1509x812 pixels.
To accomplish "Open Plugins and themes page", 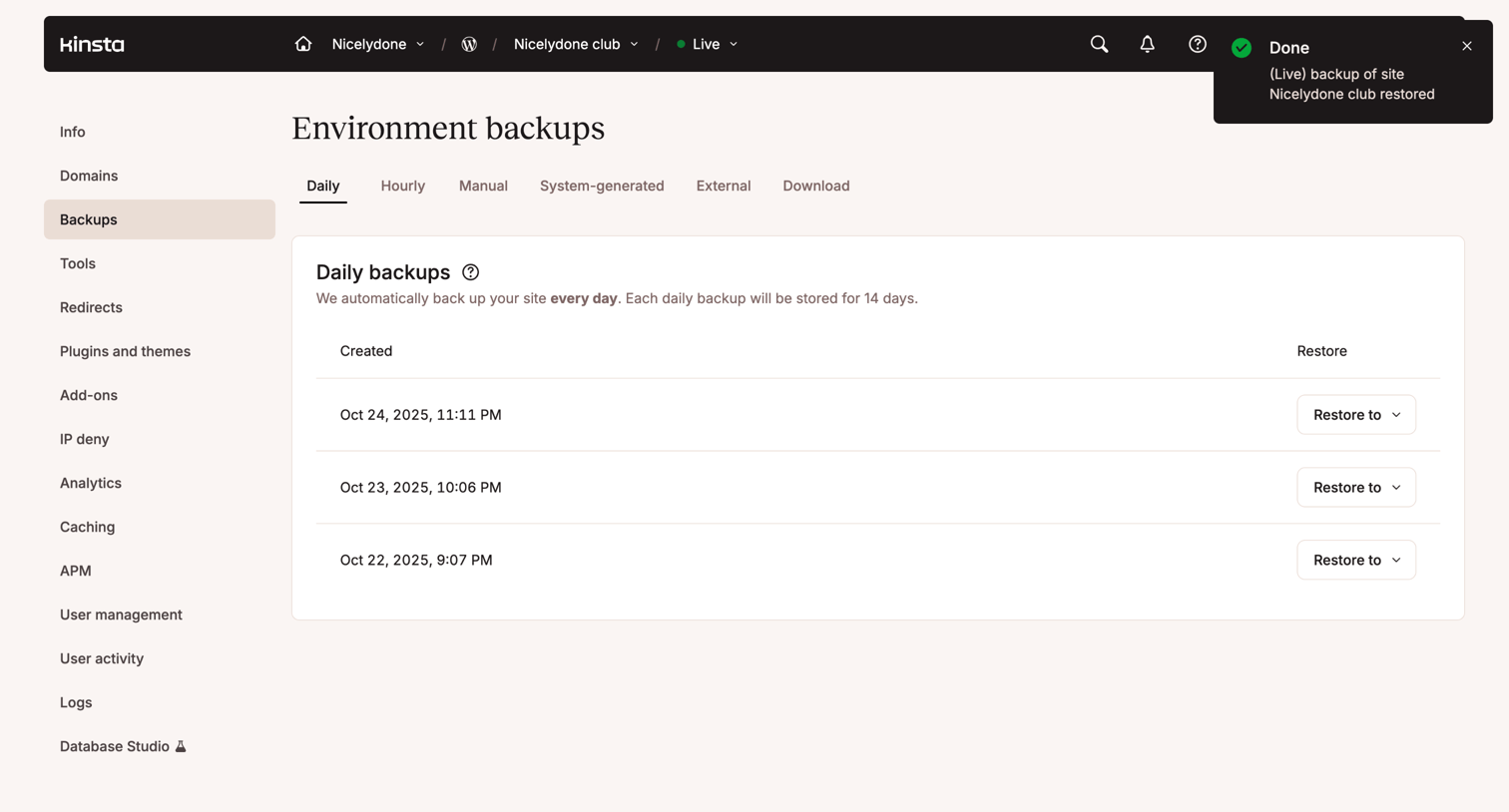I will tap(160, 351).
